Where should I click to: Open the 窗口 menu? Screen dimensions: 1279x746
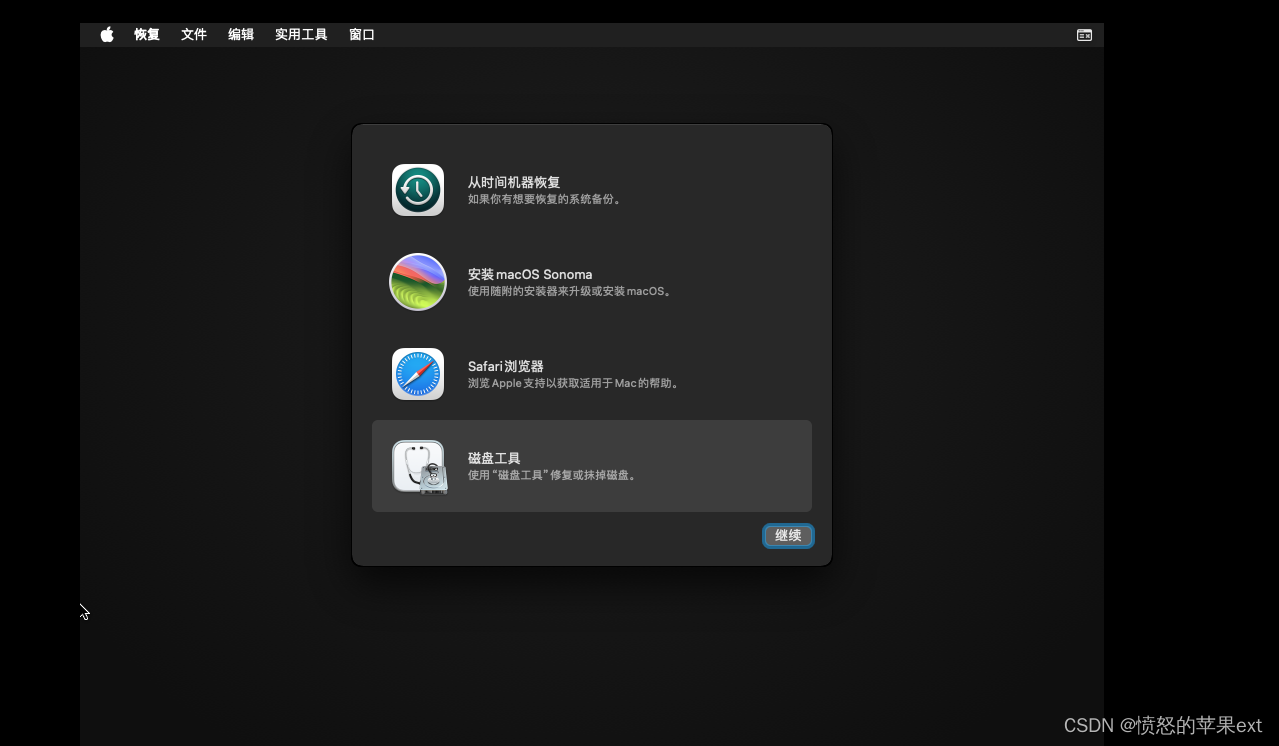coord(362,34)
